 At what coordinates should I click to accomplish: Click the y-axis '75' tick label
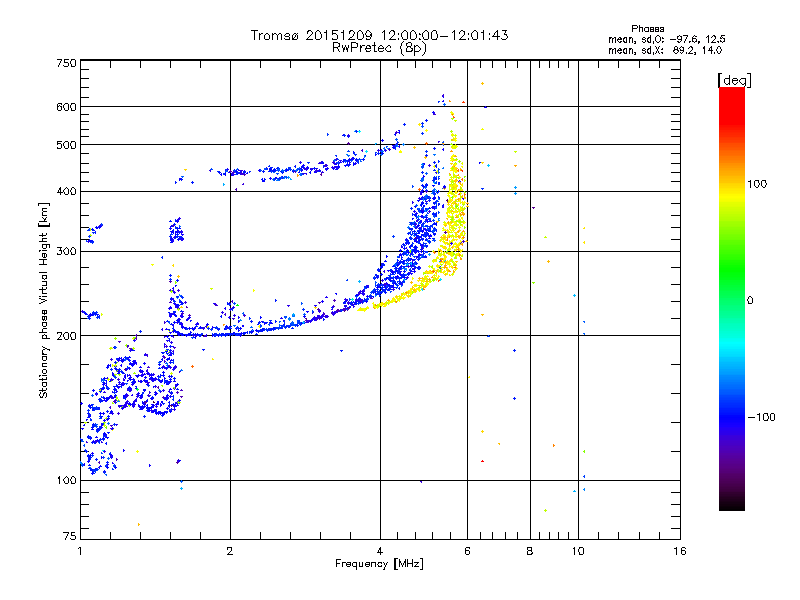coord(70,536)
